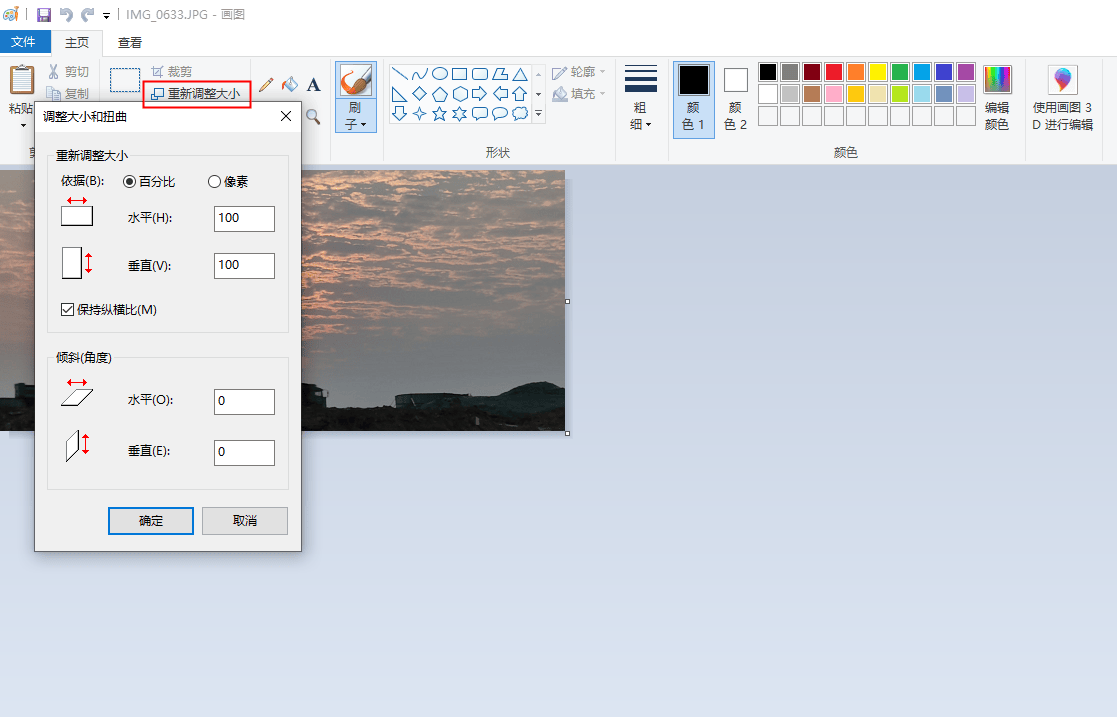1117x717 pixels.
Task: Open the Brushes dropdown
Action: click(356, 116)
